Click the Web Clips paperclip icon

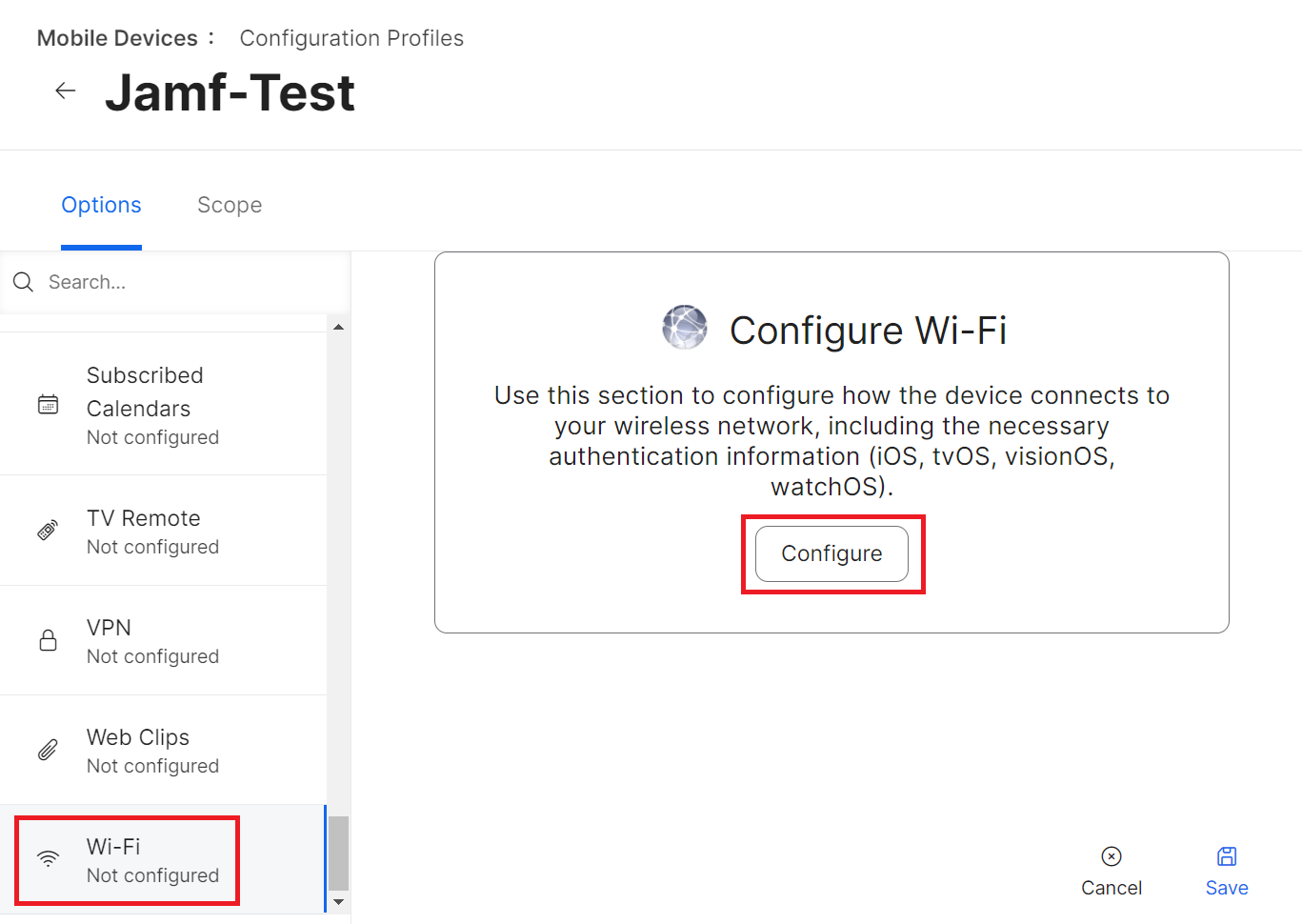coord(48,750)
